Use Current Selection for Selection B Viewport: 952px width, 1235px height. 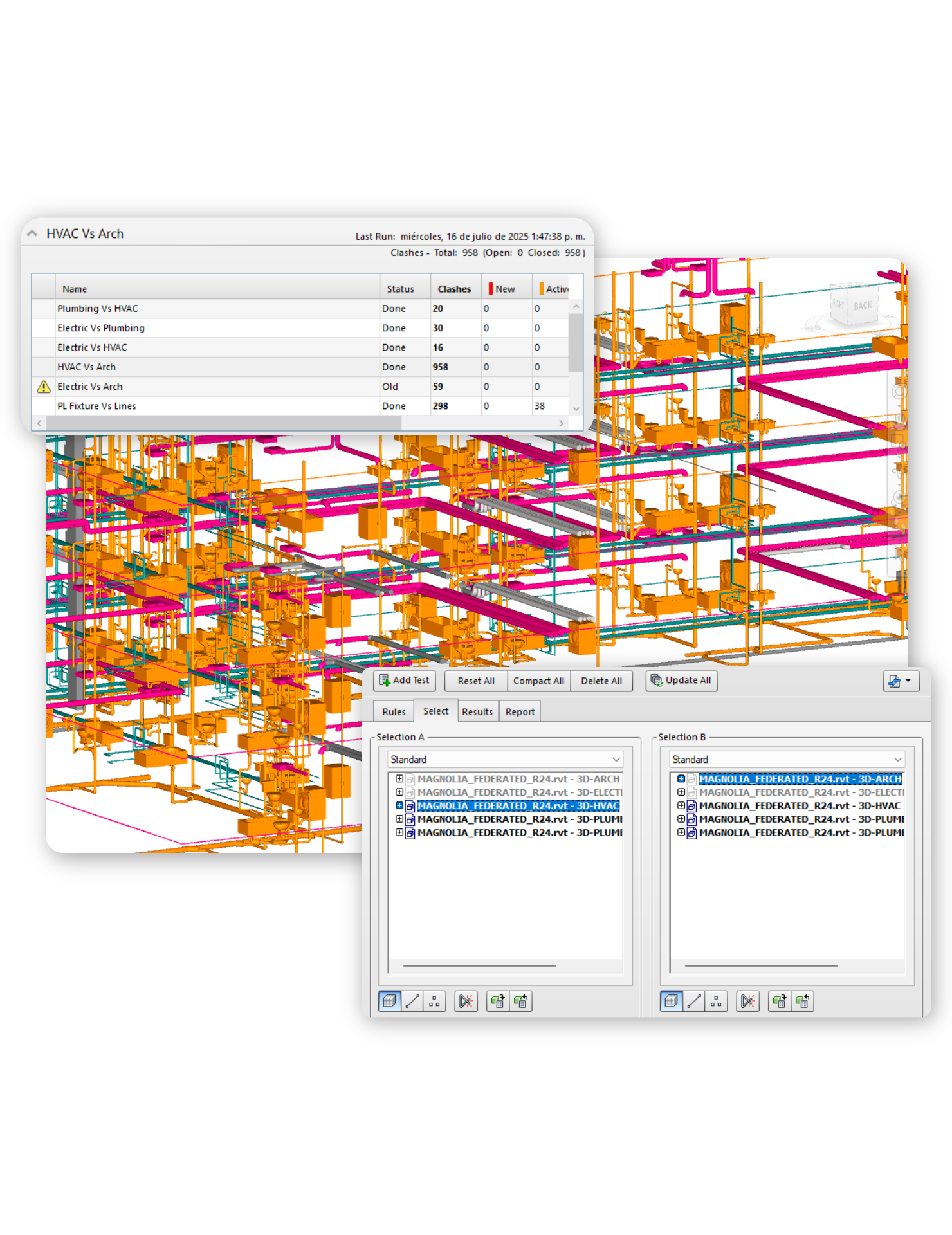[x=780, y=1001]
